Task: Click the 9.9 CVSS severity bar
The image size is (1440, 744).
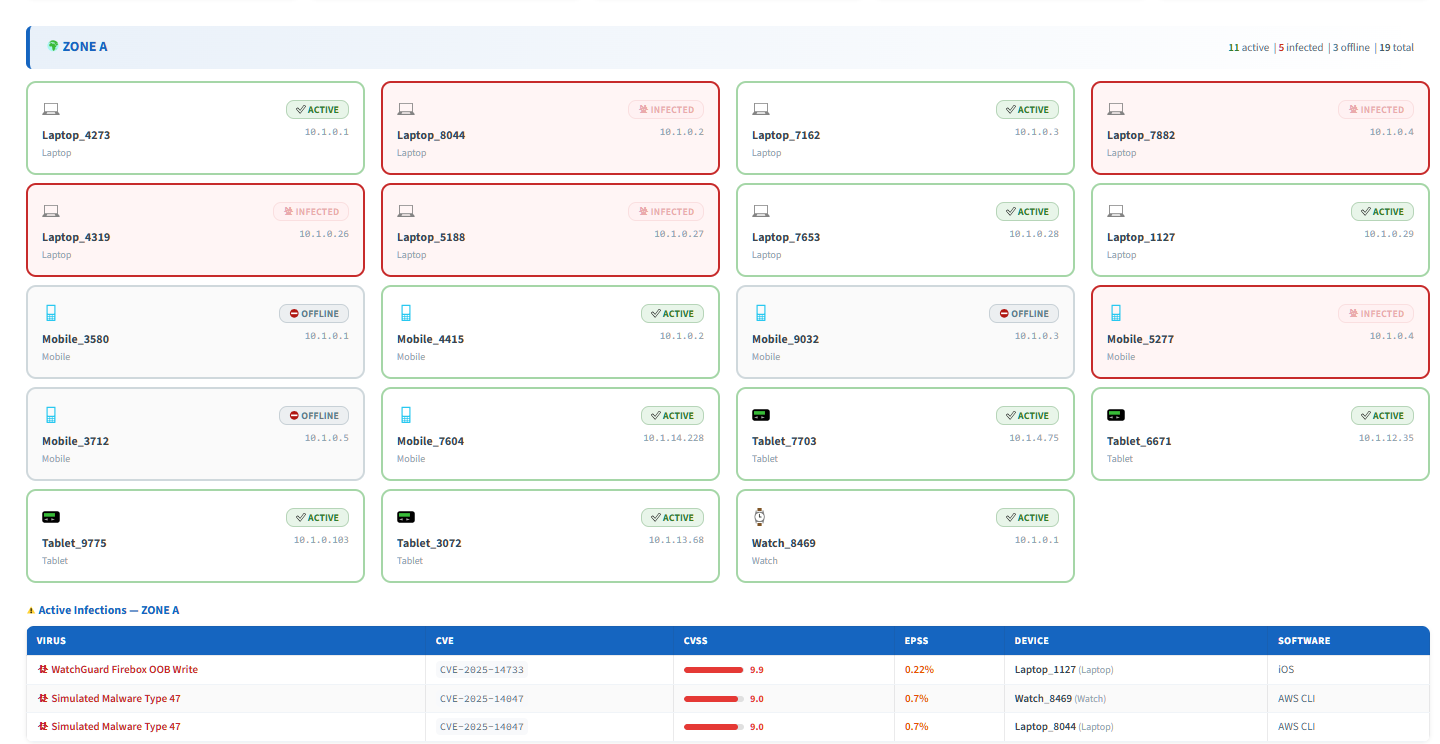Action: click(714, 670)
